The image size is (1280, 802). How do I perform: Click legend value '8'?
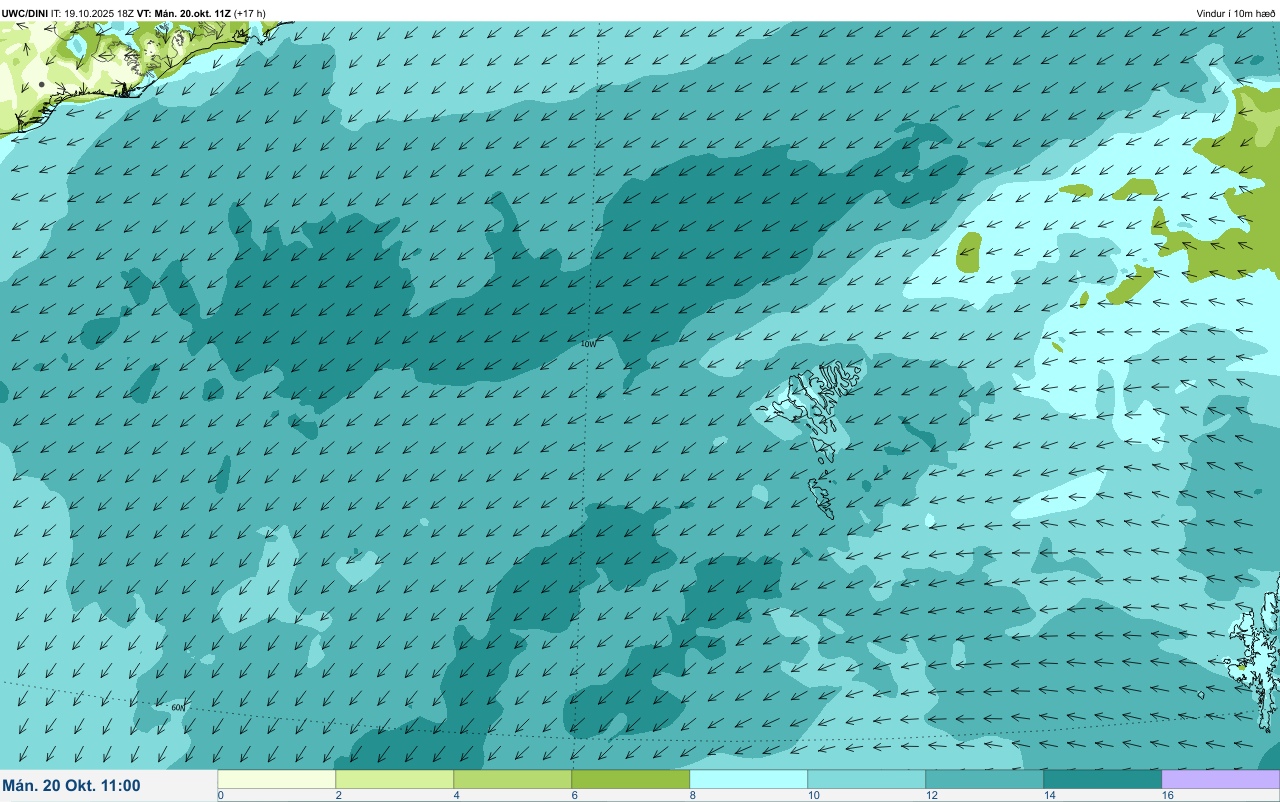[692, 795]
